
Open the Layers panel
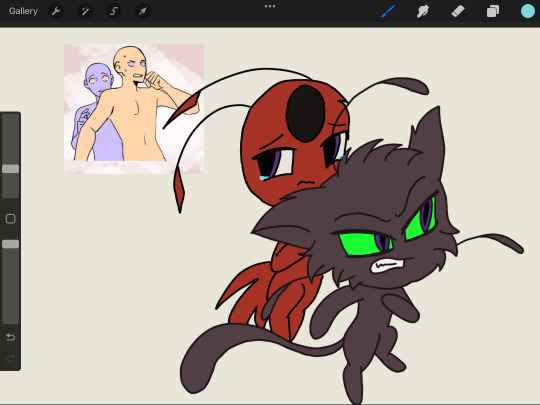pyautogui.click(x=493, y=11)
